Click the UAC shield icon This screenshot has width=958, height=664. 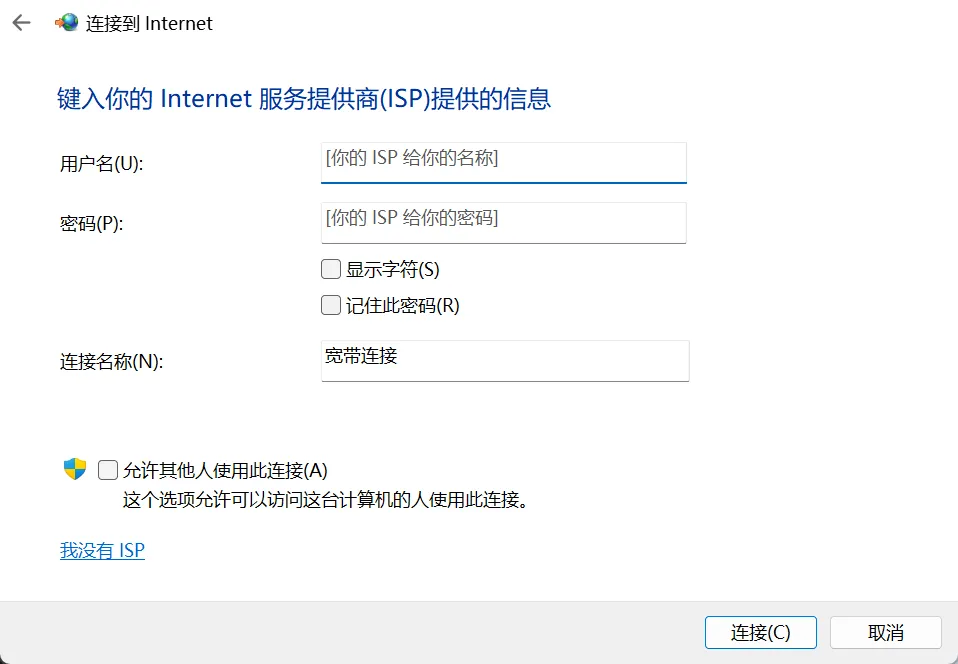click(74, 468)
